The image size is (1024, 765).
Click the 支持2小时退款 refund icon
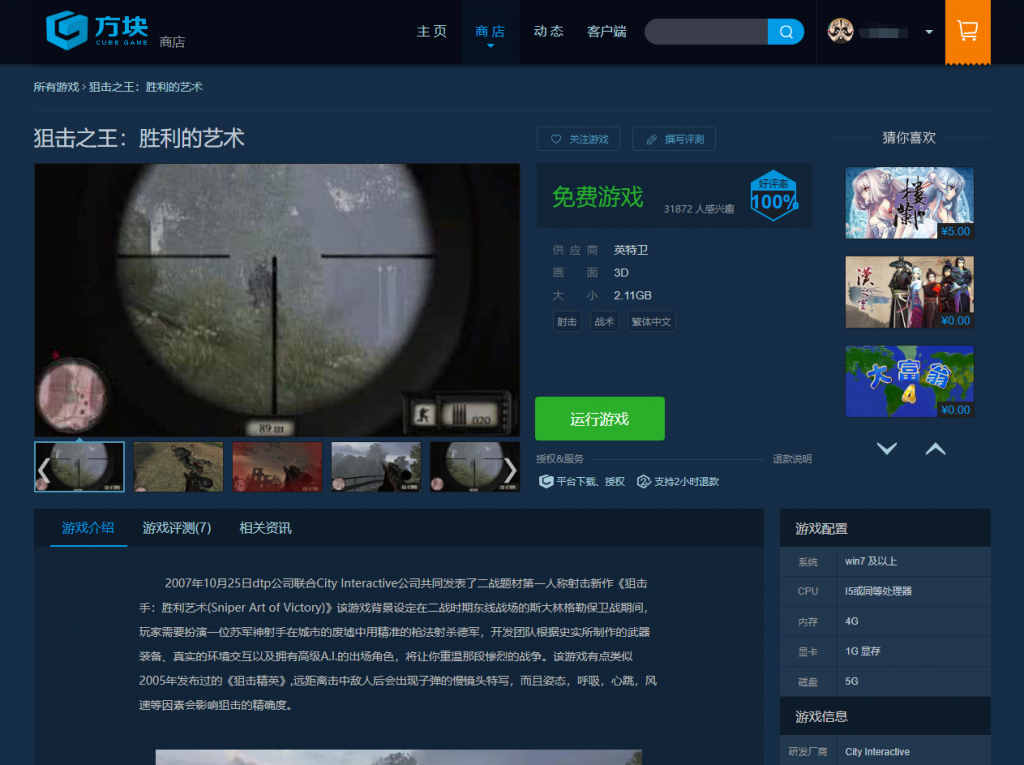click(x=643, y=481)
